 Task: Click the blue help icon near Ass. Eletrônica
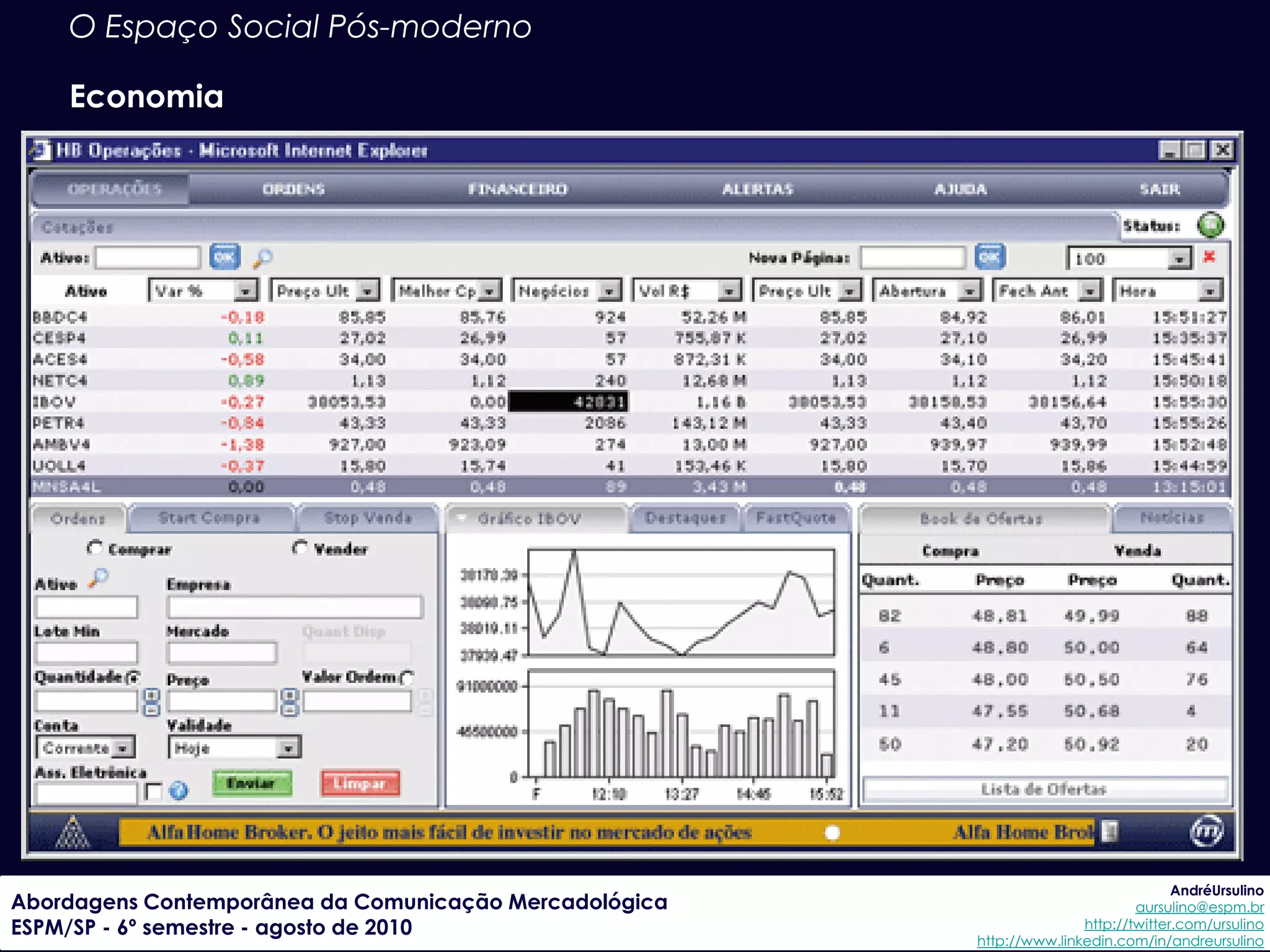coord(179,790)
